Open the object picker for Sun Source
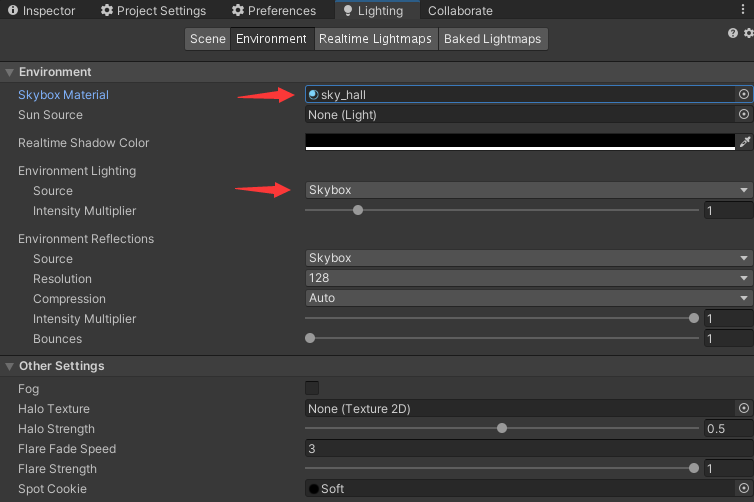 click(x=743, y=114)
